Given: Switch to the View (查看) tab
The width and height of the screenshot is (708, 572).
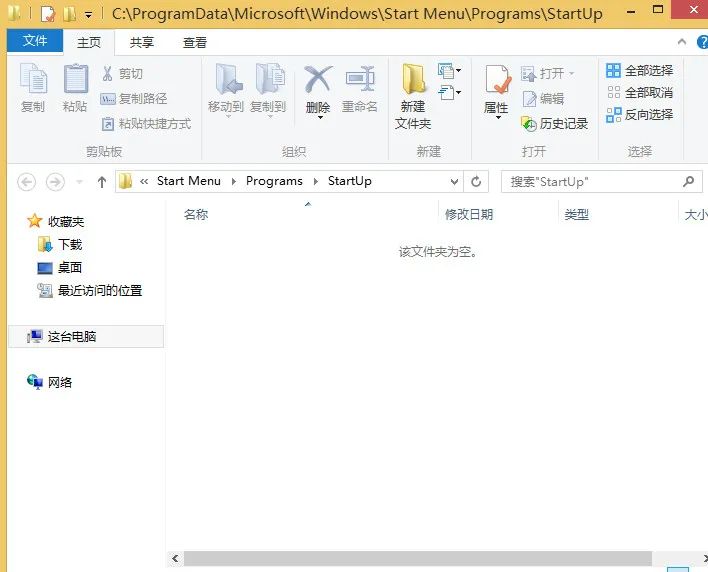Looking at the screenshot, I should 195,42.
